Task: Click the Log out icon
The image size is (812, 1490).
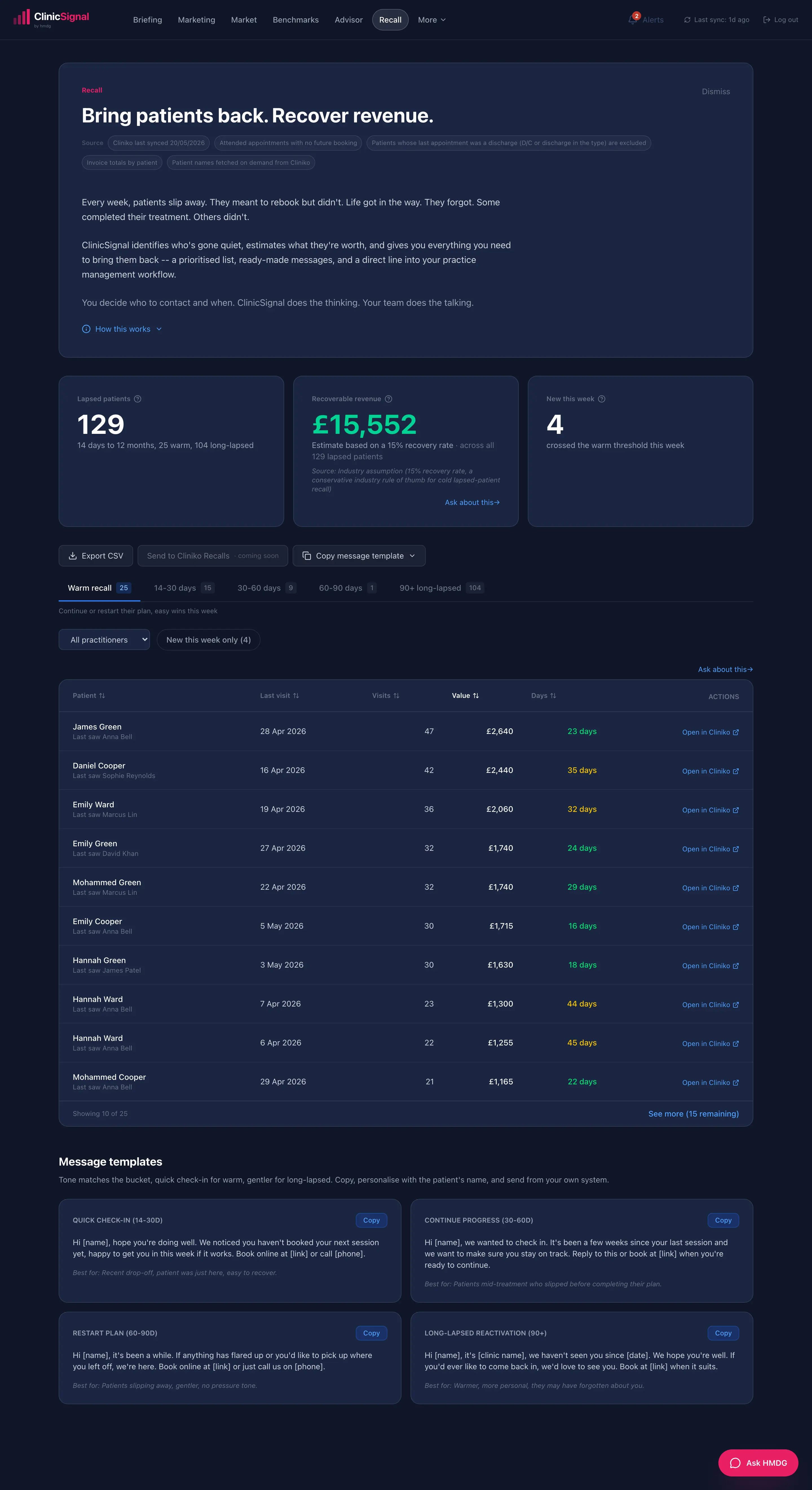Action: pos(767,20)
